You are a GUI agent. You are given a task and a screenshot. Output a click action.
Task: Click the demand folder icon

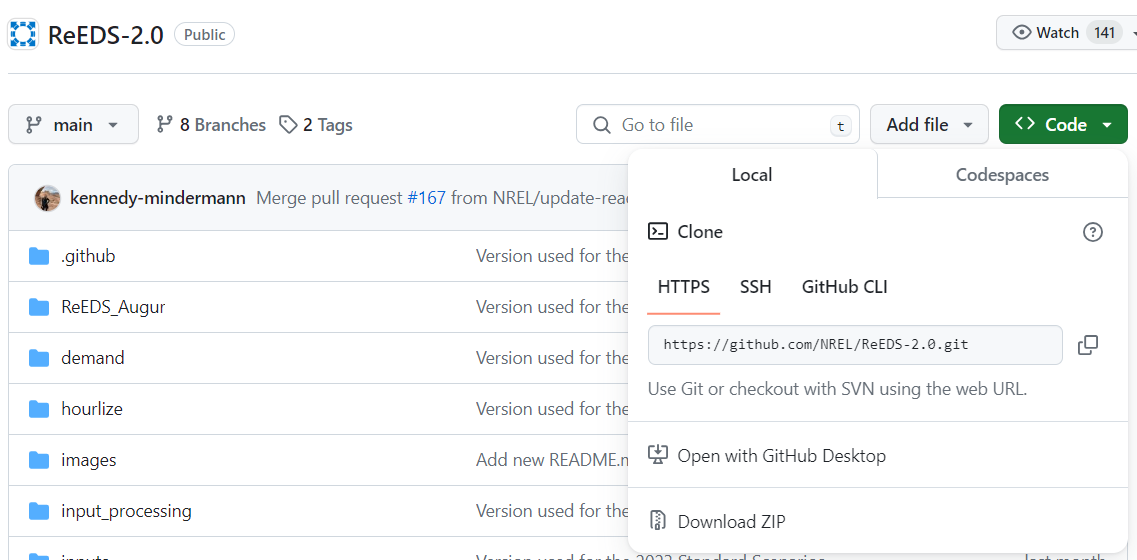(x=38, y=358)
